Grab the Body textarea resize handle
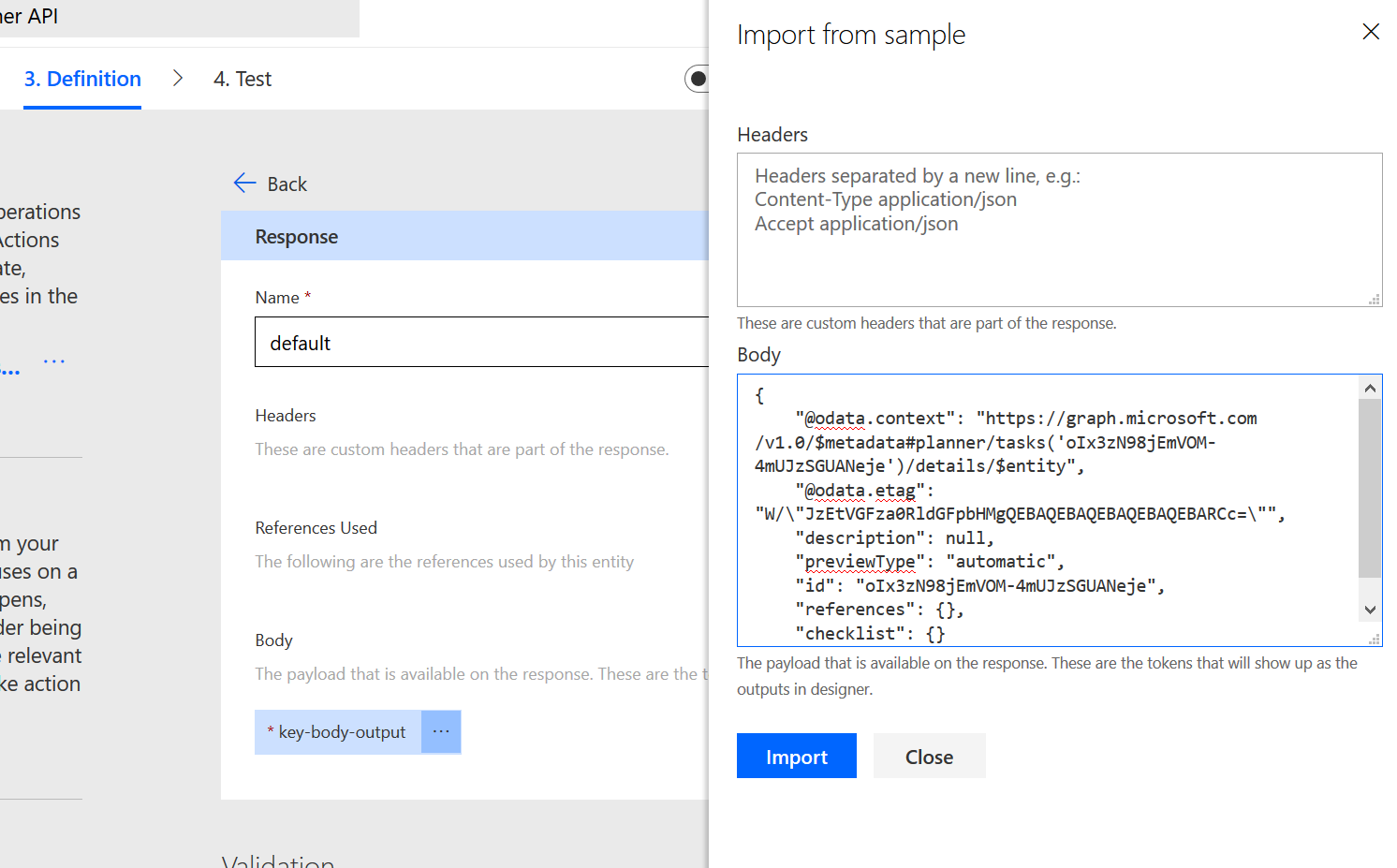 (1374, 639)
